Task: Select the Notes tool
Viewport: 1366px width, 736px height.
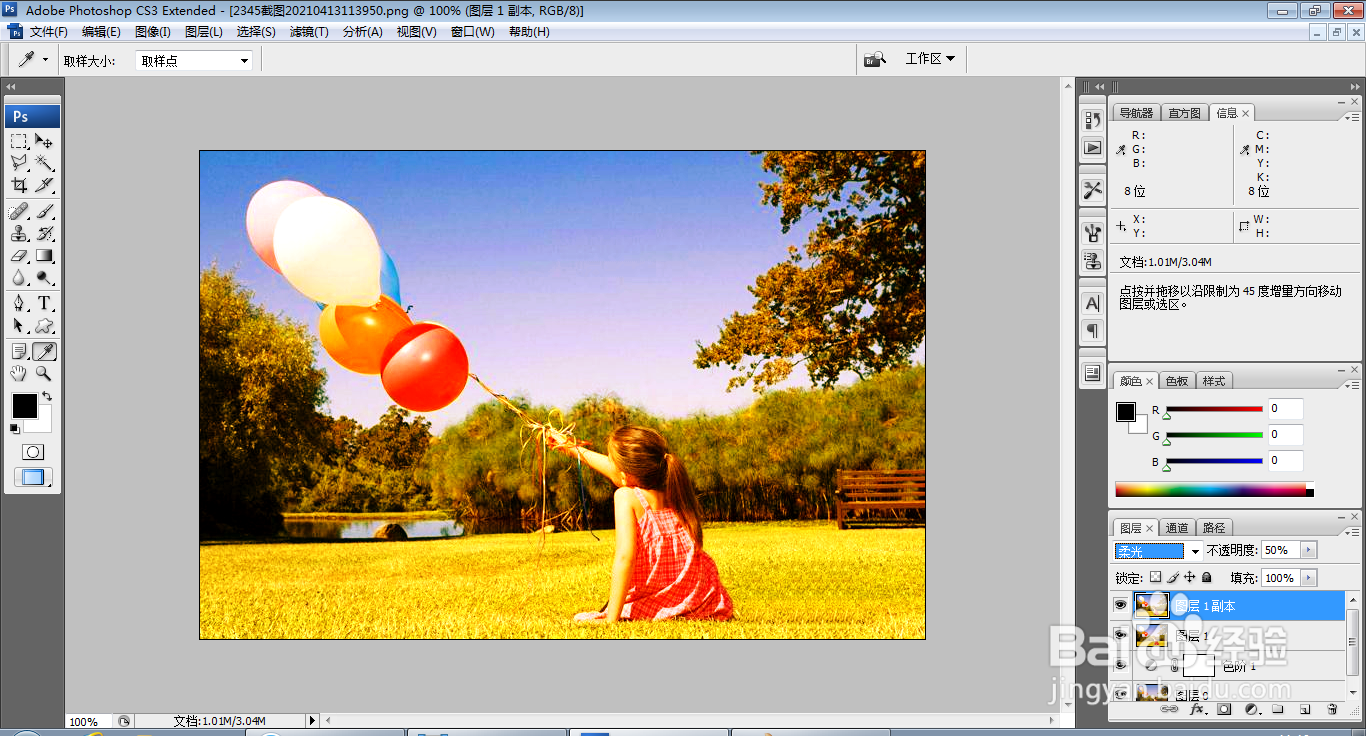Action: click(20, 351)
